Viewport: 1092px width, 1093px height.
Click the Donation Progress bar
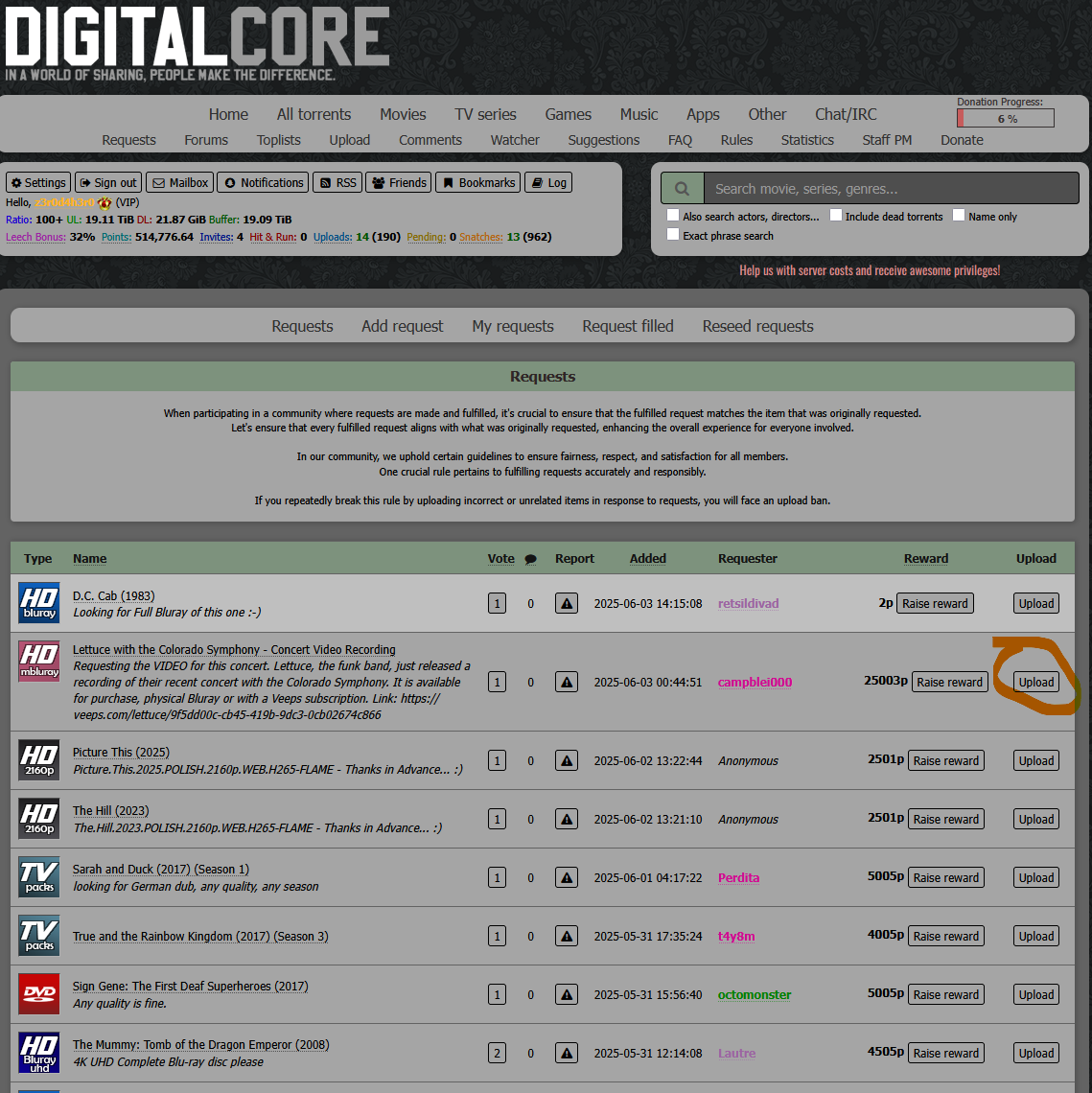click(x=1005, y=119)
